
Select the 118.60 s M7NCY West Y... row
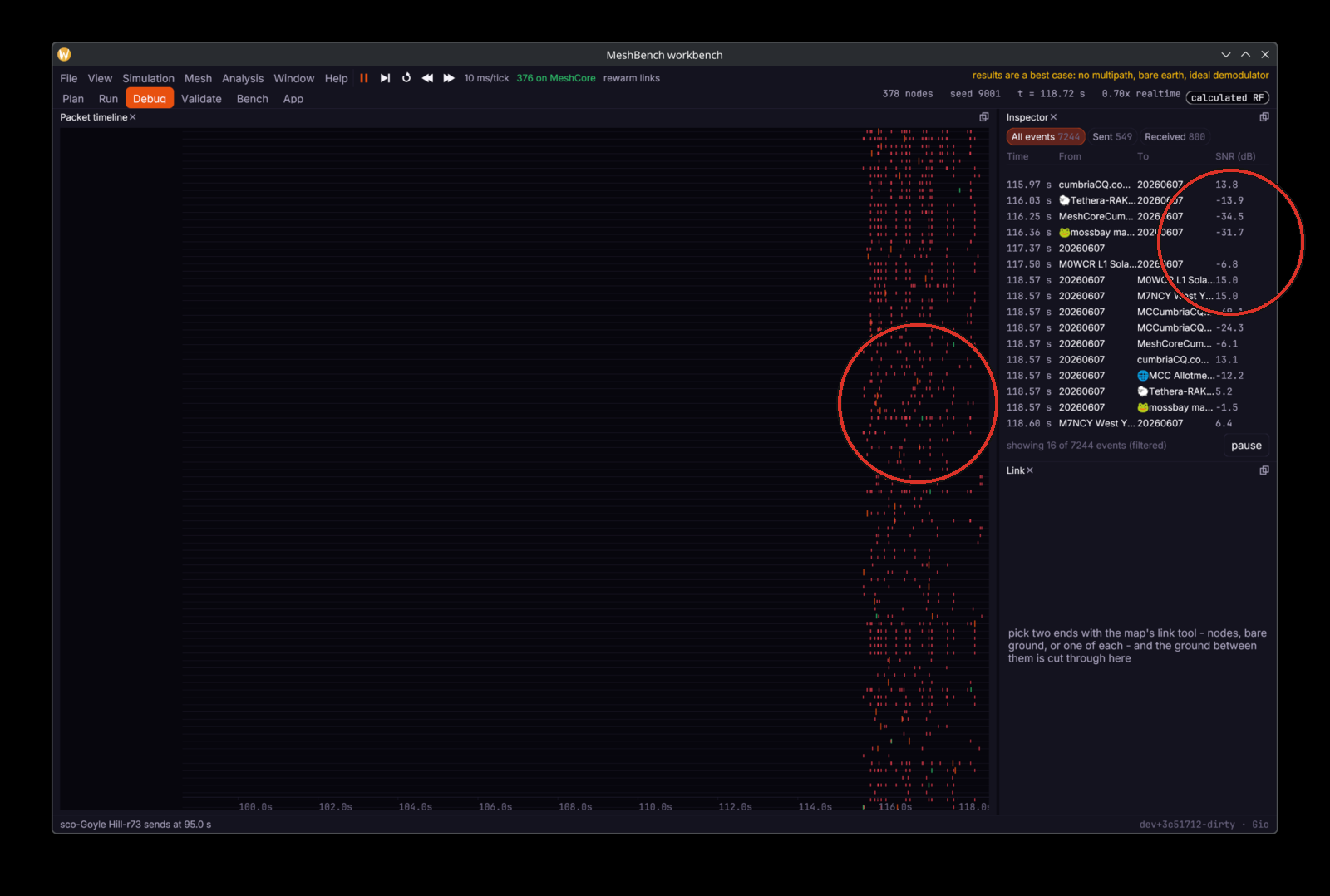pyautogui.click(x=1137, y=424)
